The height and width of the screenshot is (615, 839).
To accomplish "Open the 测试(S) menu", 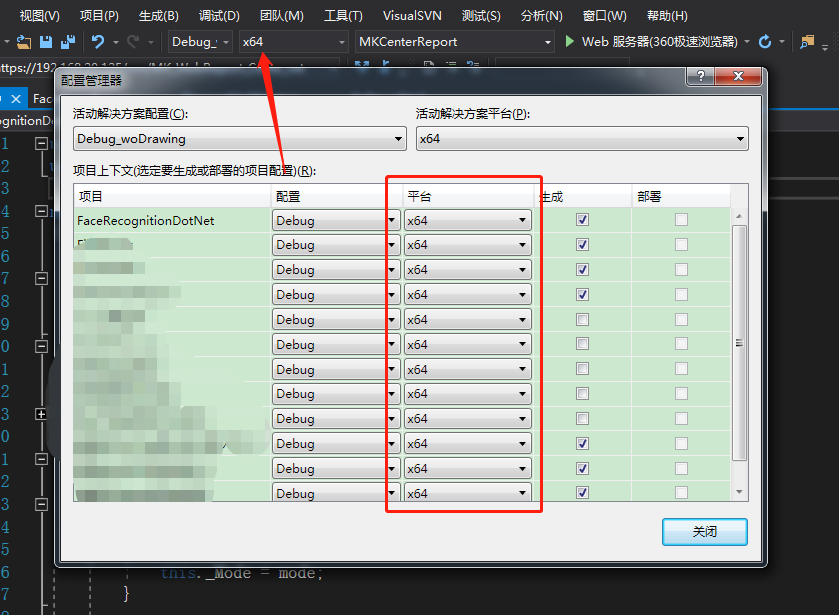I will tap(481, 16).
